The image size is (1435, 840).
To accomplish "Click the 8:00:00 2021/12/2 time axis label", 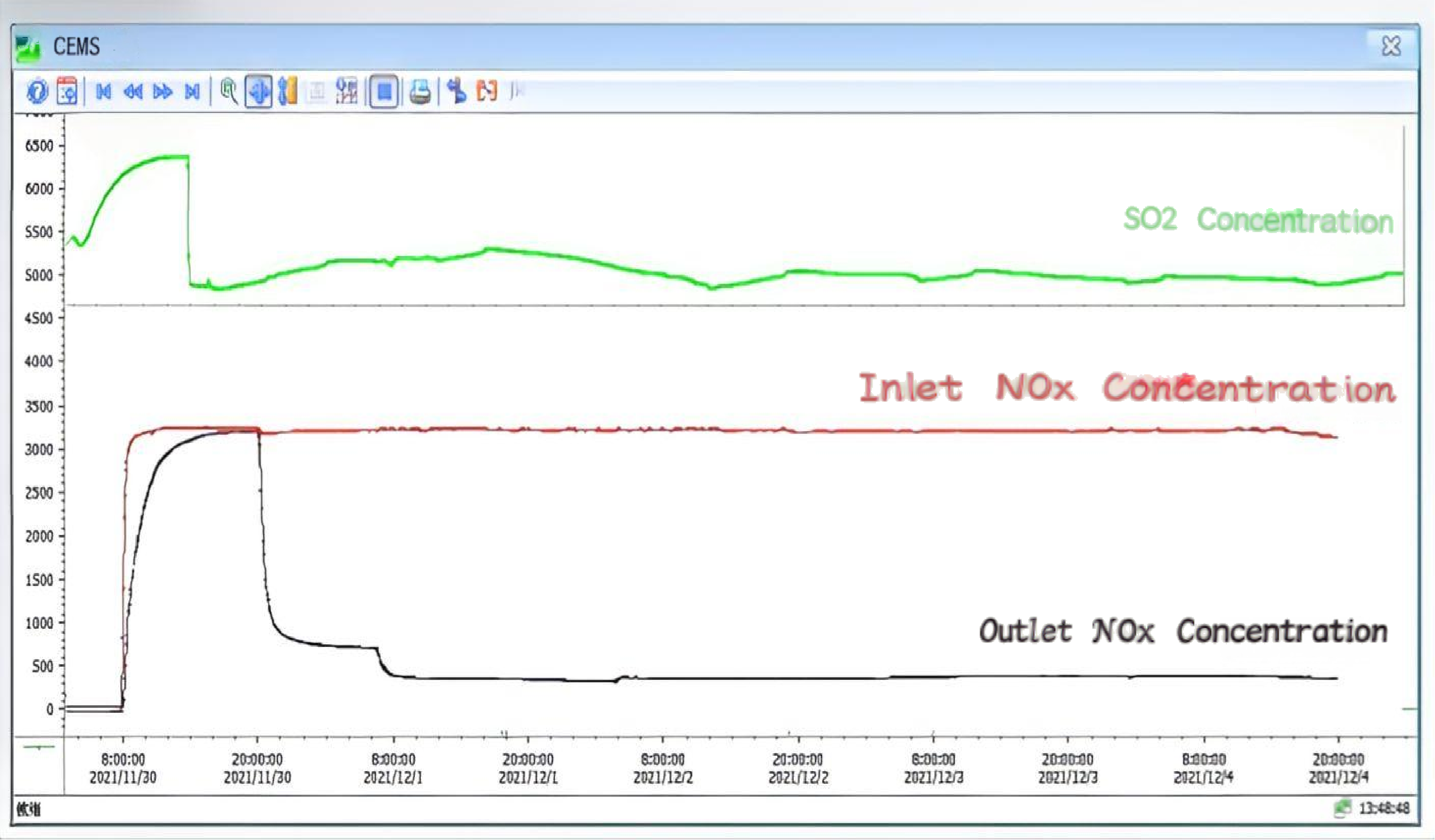I will point(663,768).
